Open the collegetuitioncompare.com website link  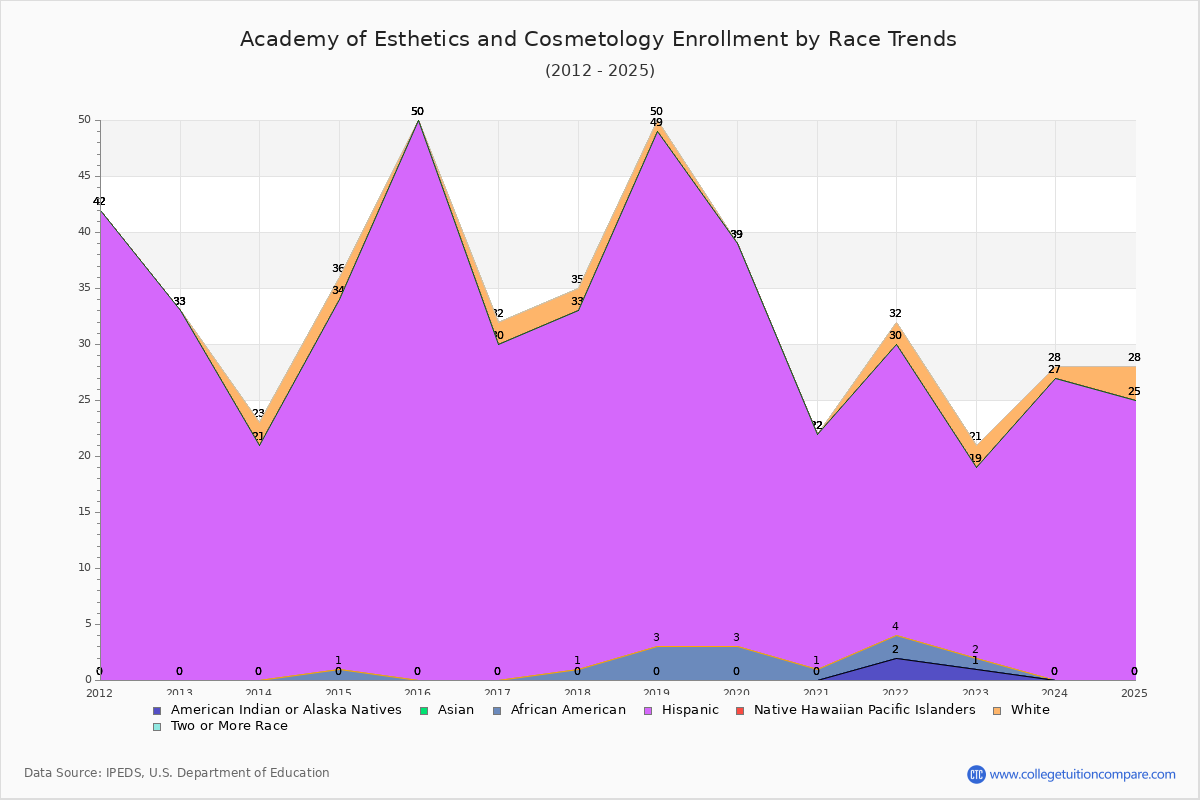pyautogui.click(x=1083, y=774)
